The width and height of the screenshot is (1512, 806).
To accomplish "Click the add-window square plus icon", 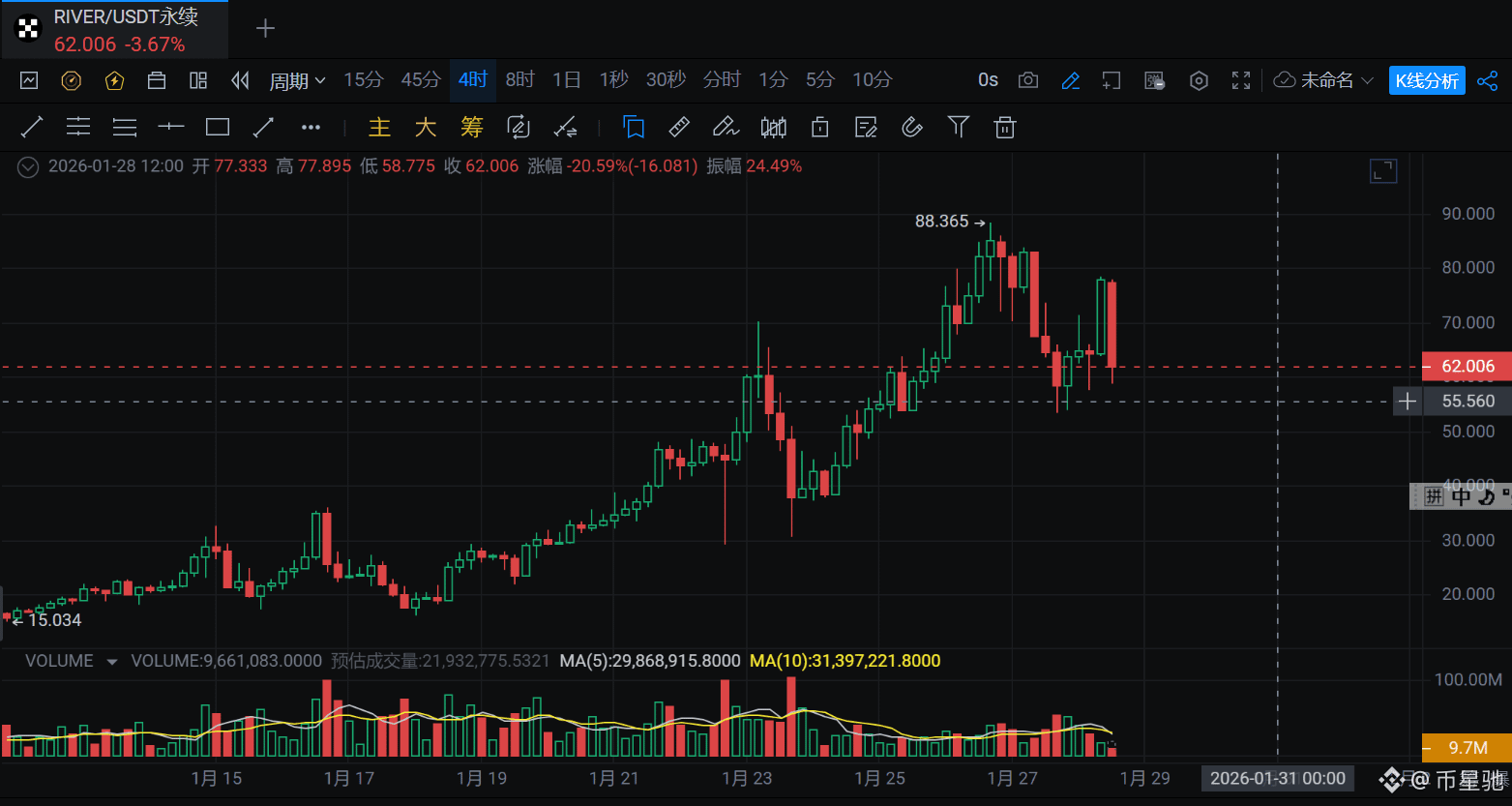I will 1112,80.
